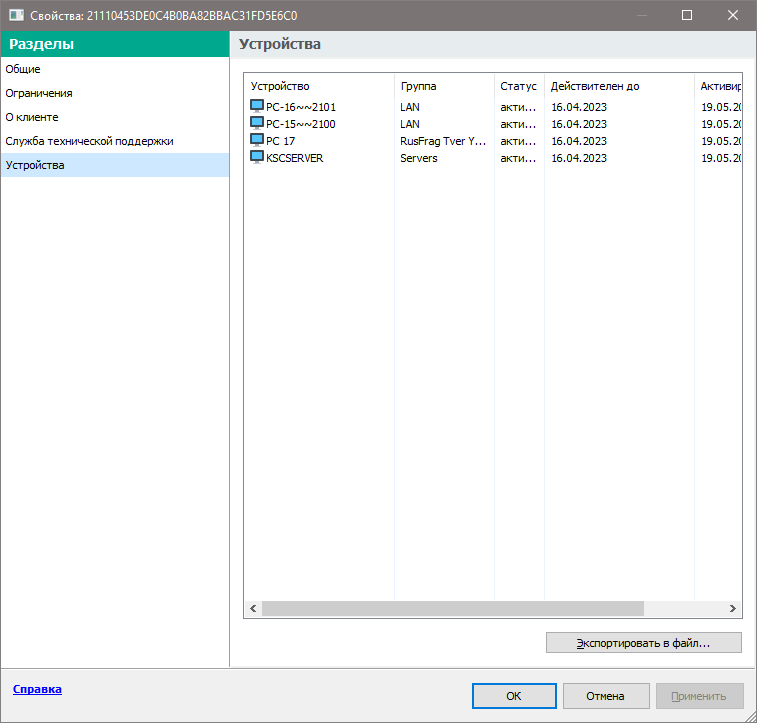Sort by the Группа column header
This screenshot has height=723, width=757.
444,86
